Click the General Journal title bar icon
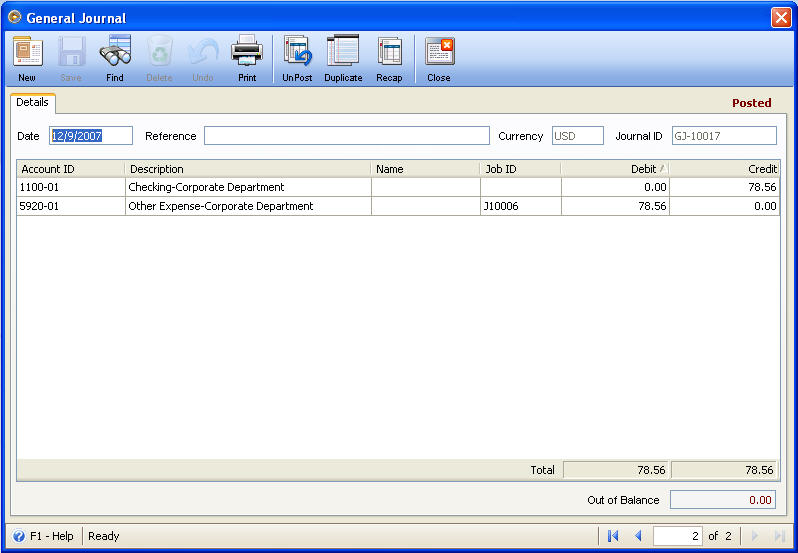Image resolution: width=798 pixels, height=553 pixels. (x=15, y=17)
